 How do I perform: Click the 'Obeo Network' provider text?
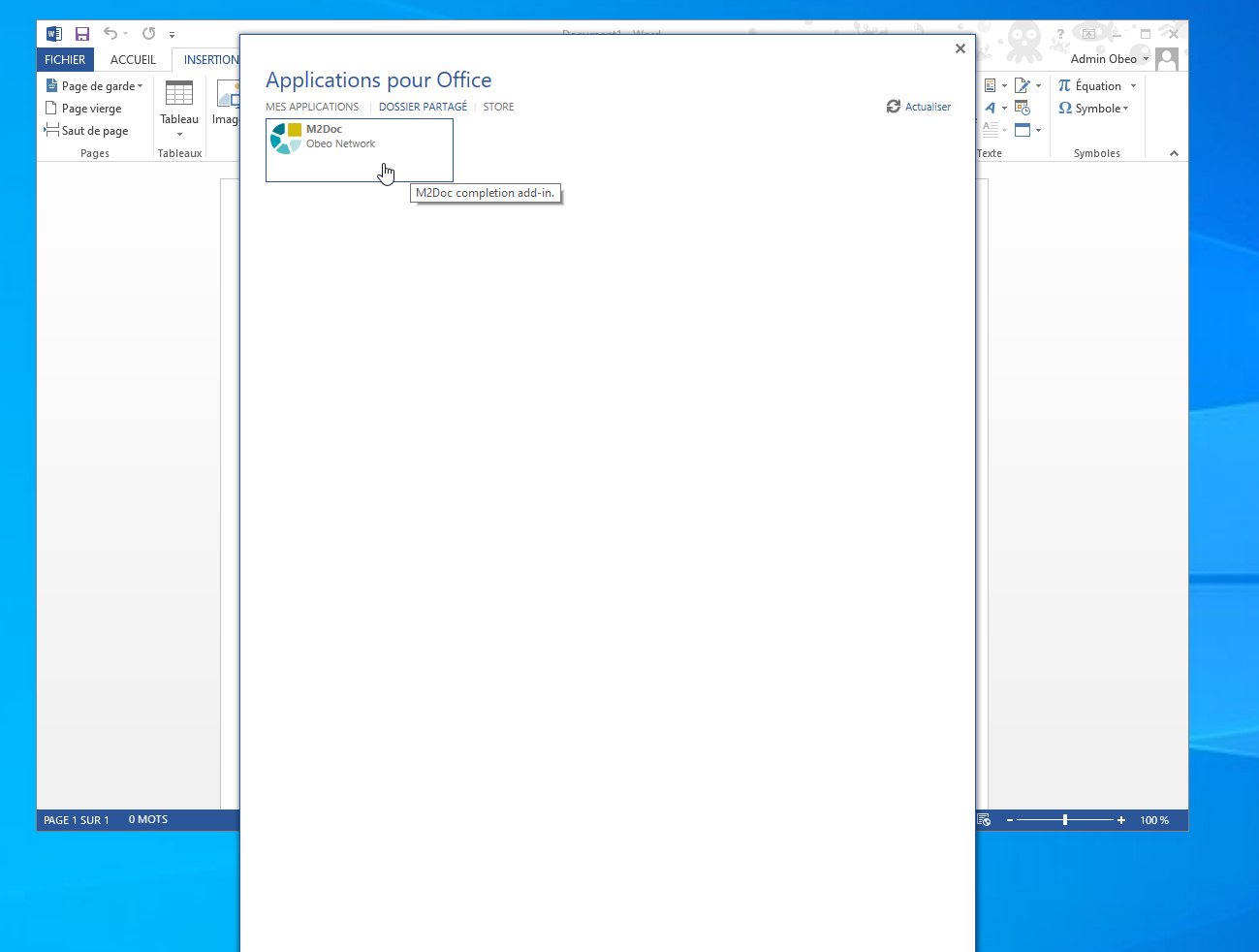tap(340, 143)
